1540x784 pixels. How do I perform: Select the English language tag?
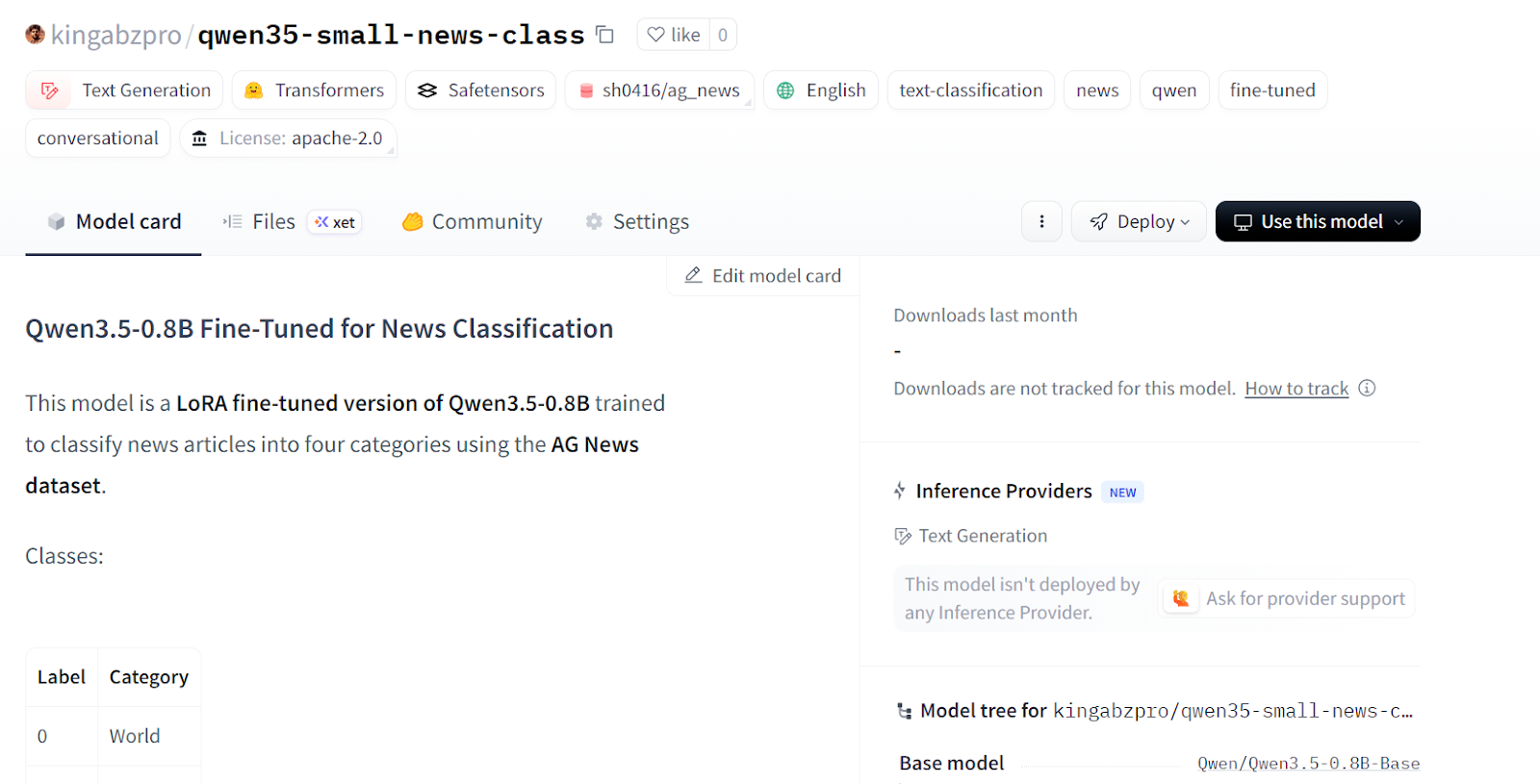click(821, 90)
